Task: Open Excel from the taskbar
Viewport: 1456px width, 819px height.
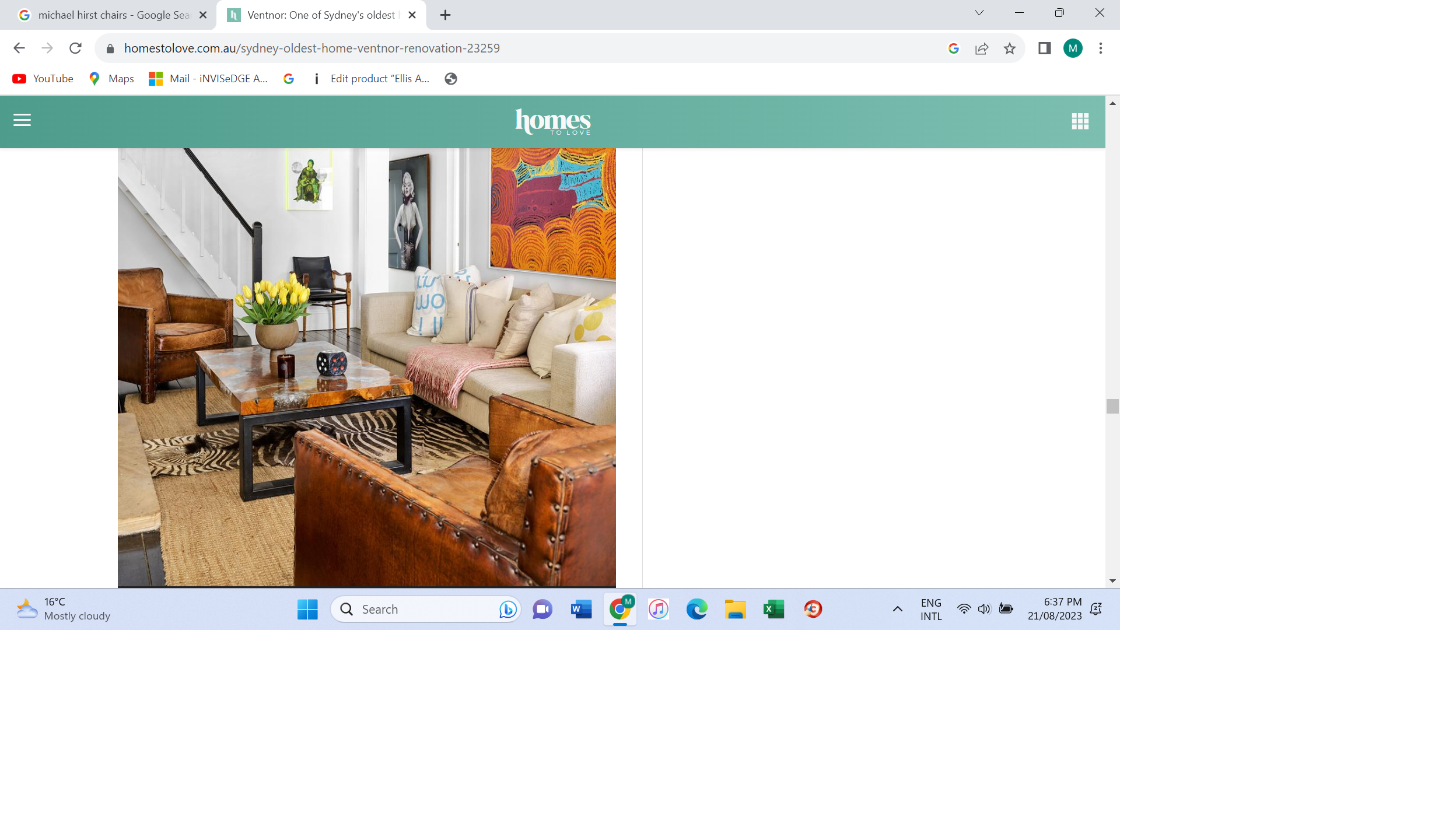Action: tap(774, 609)
